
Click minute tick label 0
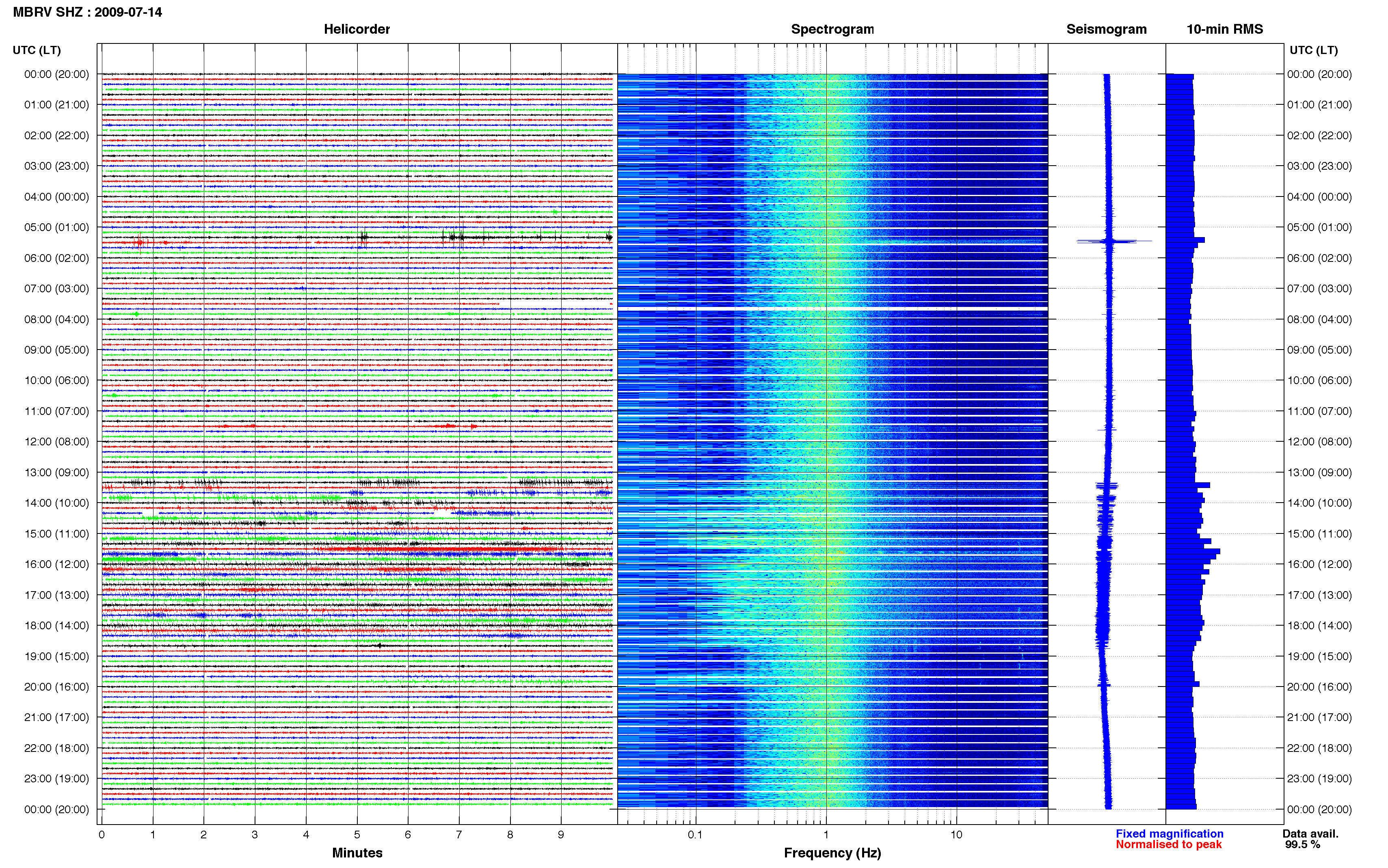point(102,835)
